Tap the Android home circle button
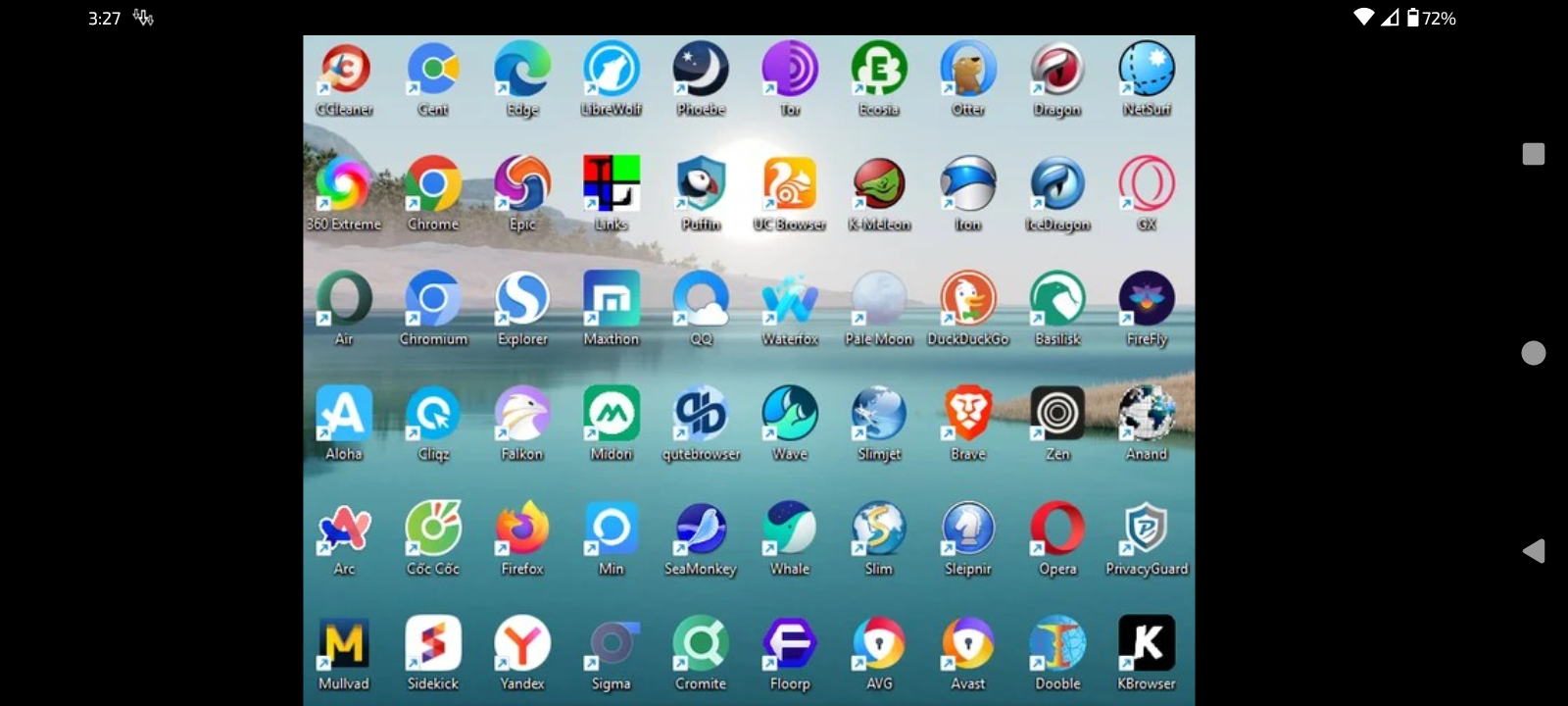This screenshot has width=1568, height=706. 1534,353
